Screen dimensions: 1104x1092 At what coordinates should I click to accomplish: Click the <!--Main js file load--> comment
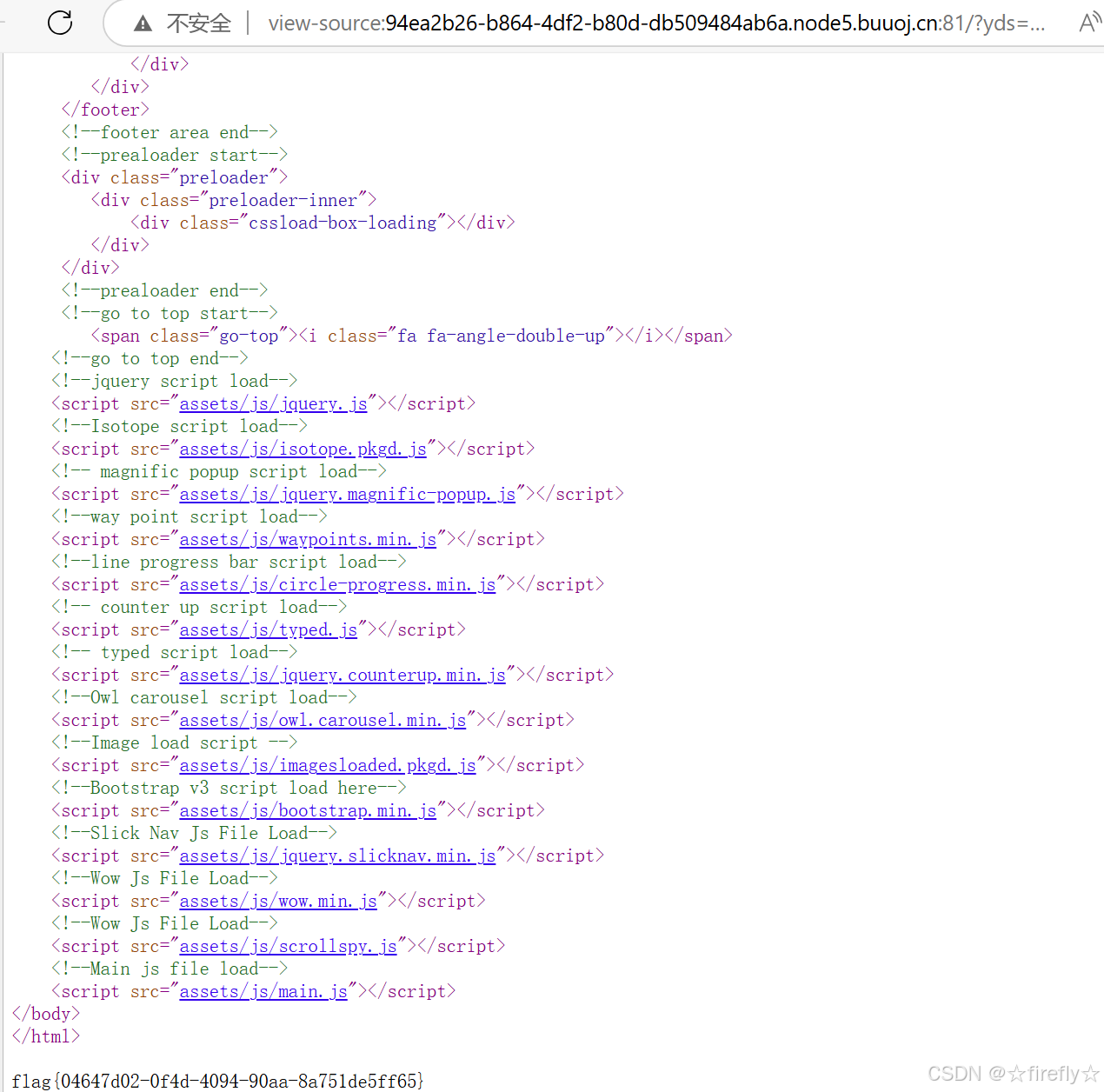(x=170, y=969)
